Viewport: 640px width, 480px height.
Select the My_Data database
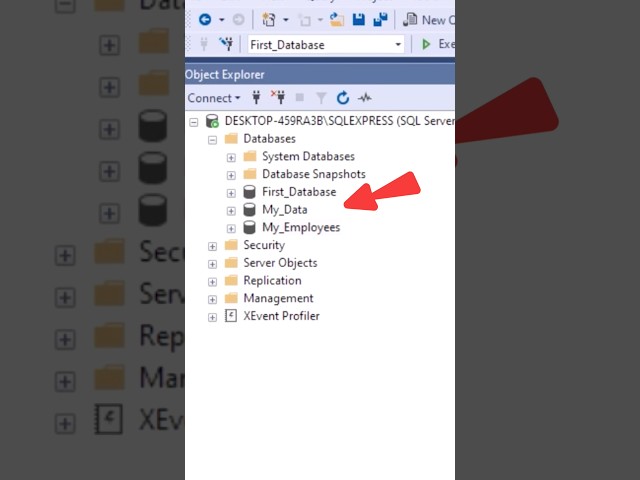pos(284,210)
